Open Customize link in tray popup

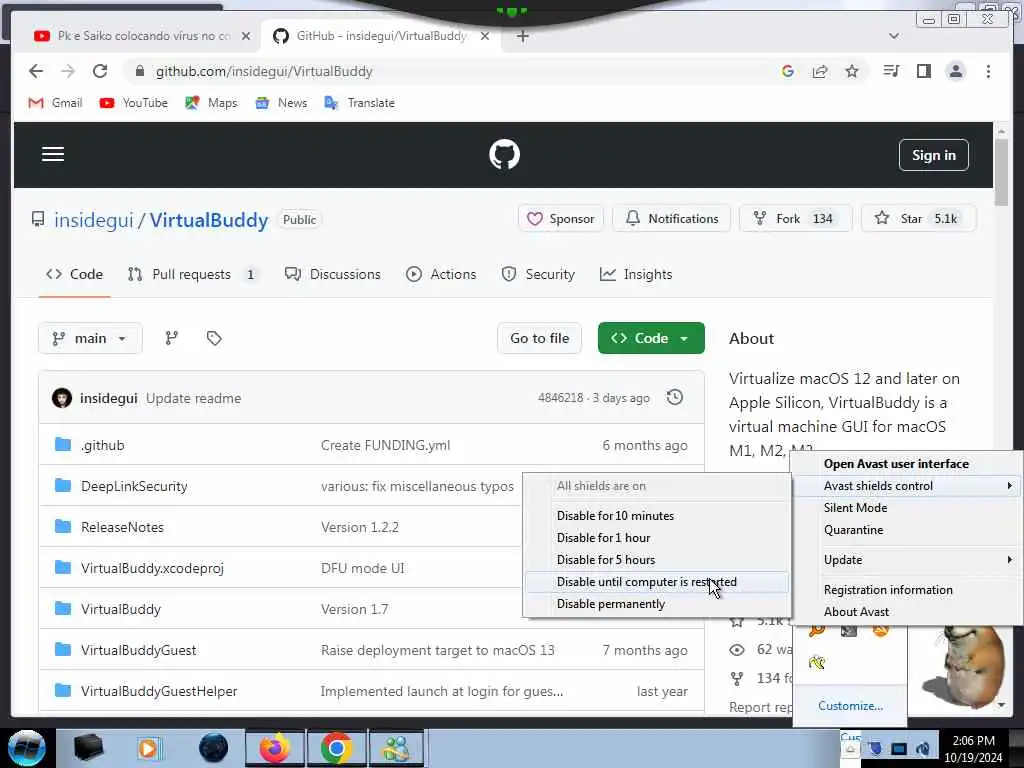click(x=850, y=706)
